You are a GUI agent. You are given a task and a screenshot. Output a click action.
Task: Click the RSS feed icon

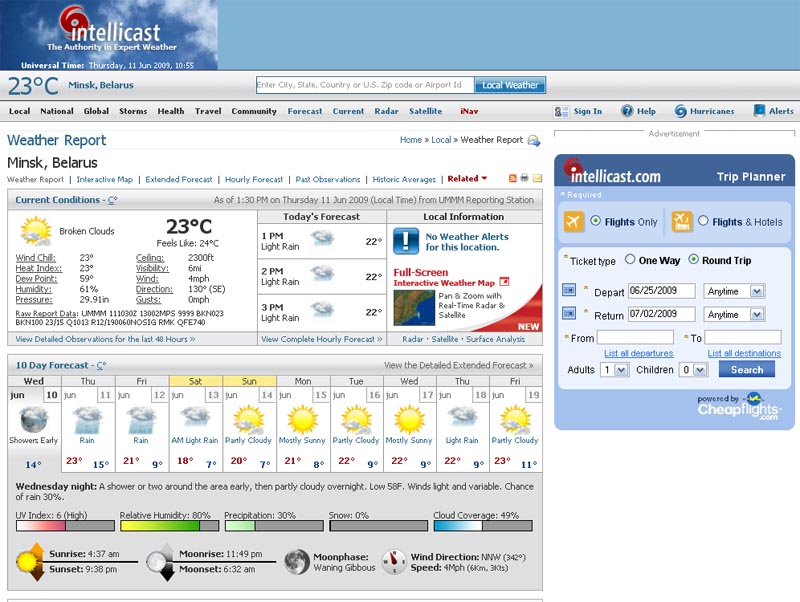click(513, 178)
